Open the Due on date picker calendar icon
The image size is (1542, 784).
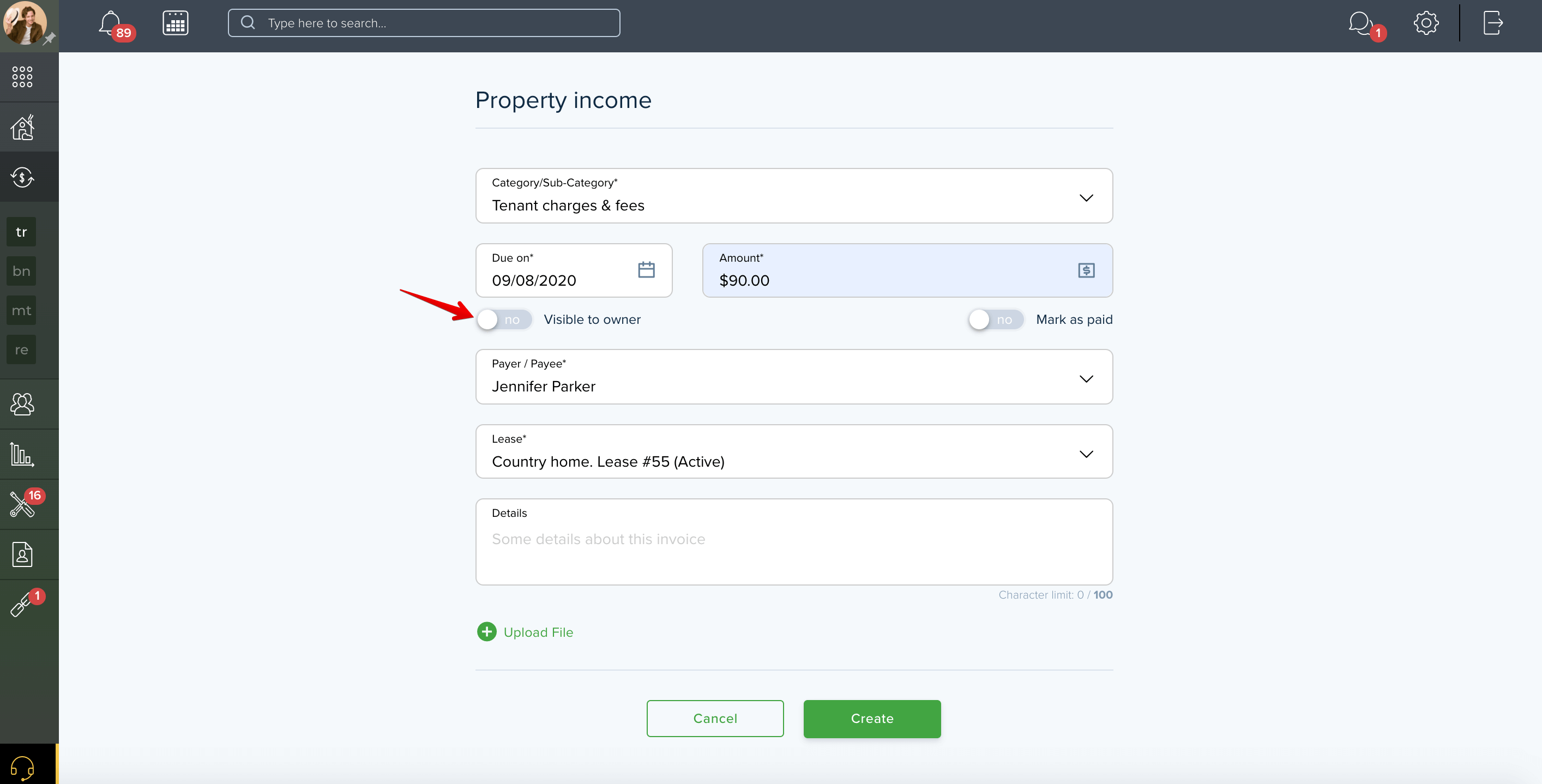pos(647,270)
